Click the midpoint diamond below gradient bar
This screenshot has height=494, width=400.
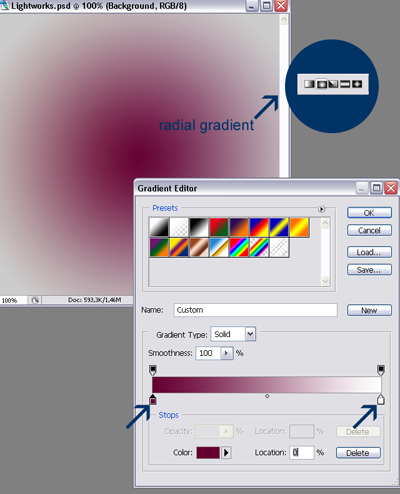267,396
